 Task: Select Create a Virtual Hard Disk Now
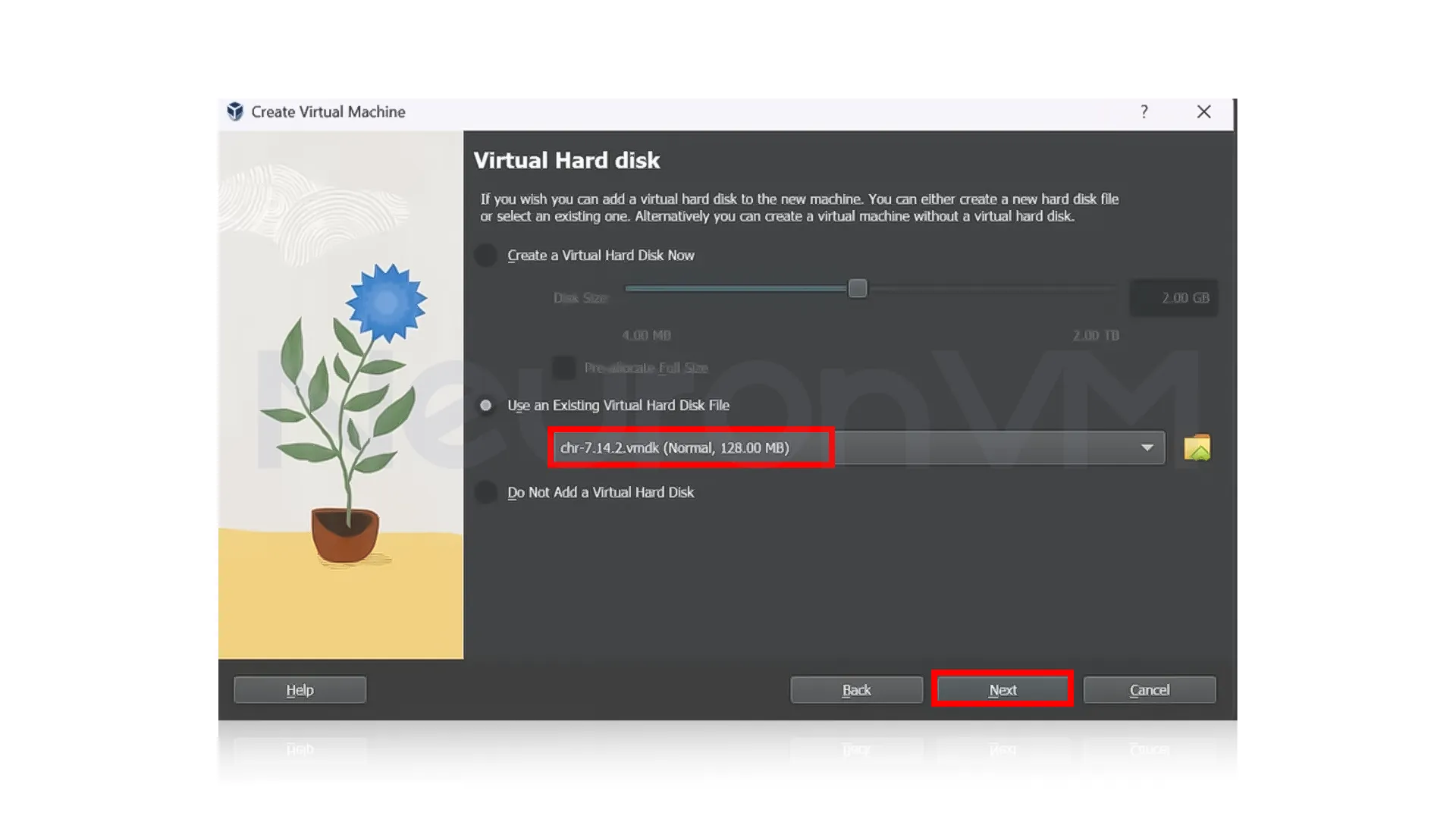(486, 256)
